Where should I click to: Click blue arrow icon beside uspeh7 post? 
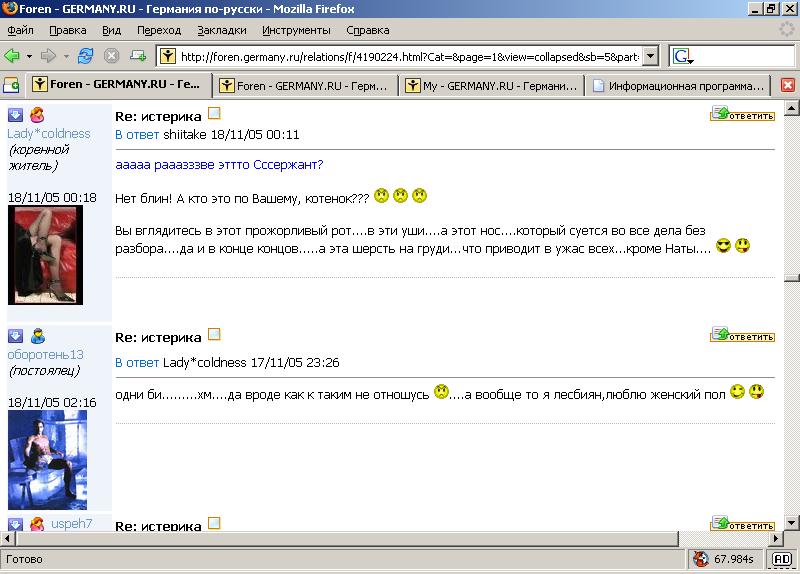coord(15,524)
